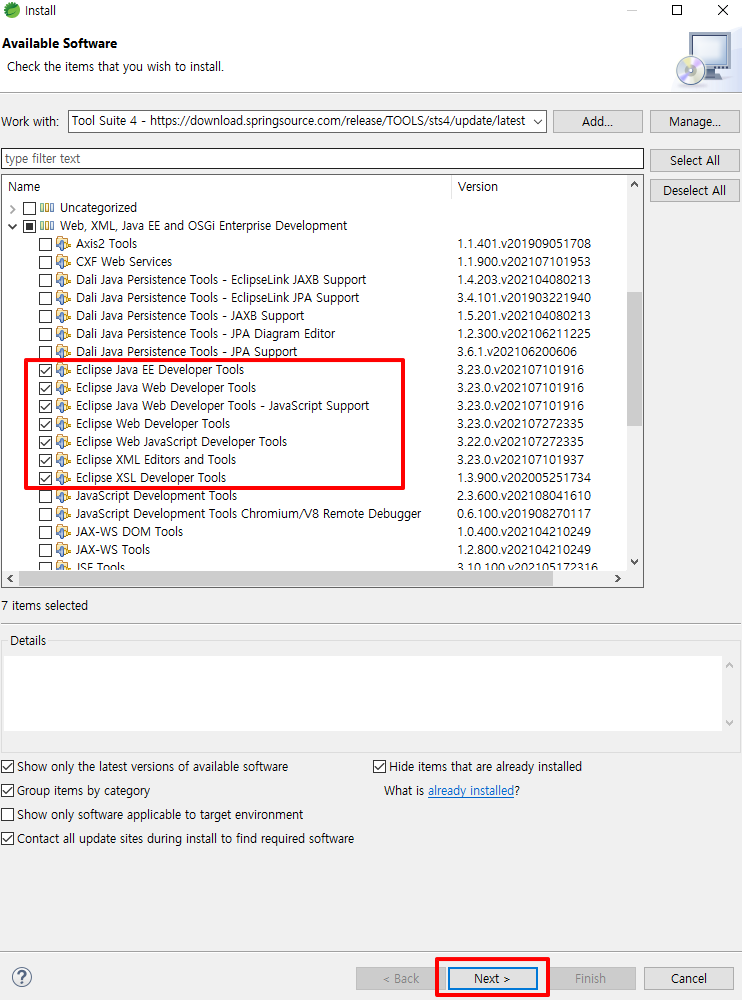Viewport: 742px width, 1000px height.
Task: Click the Cancel button
Action: pos(688,978)
